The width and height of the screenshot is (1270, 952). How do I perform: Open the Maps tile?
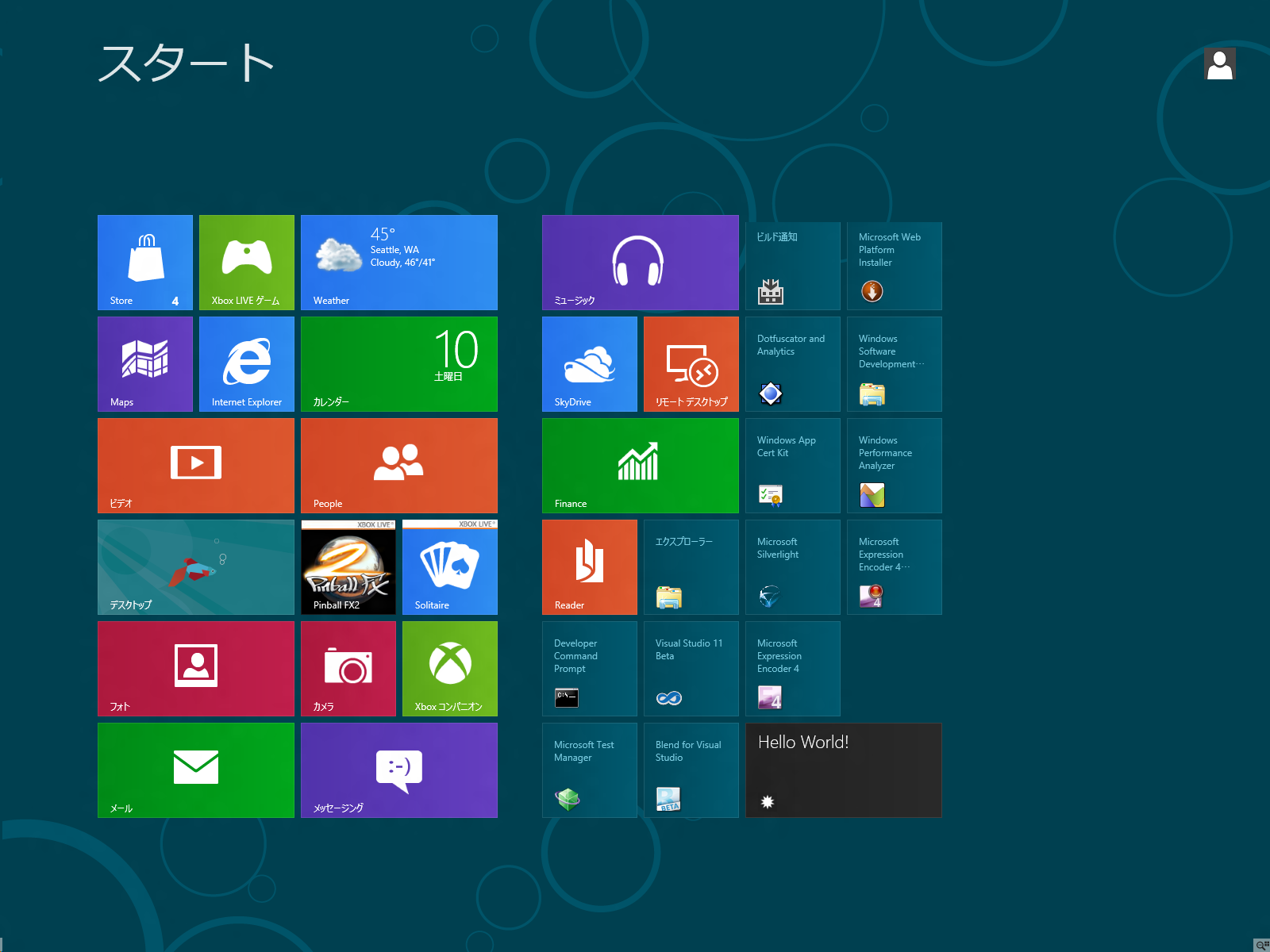(x=145, y=364)
